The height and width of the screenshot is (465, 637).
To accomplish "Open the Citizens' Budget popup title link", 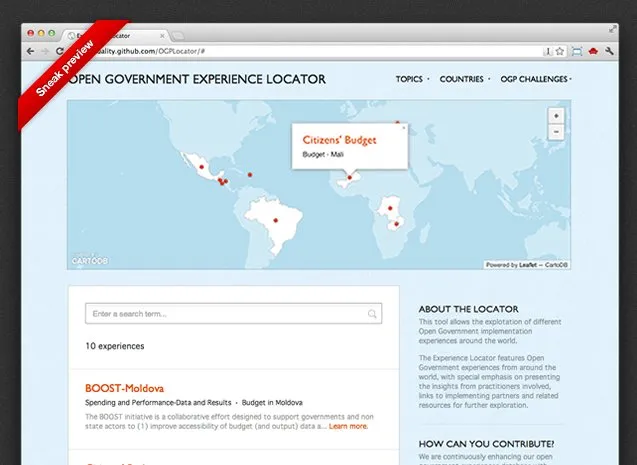I will point(339,140).
